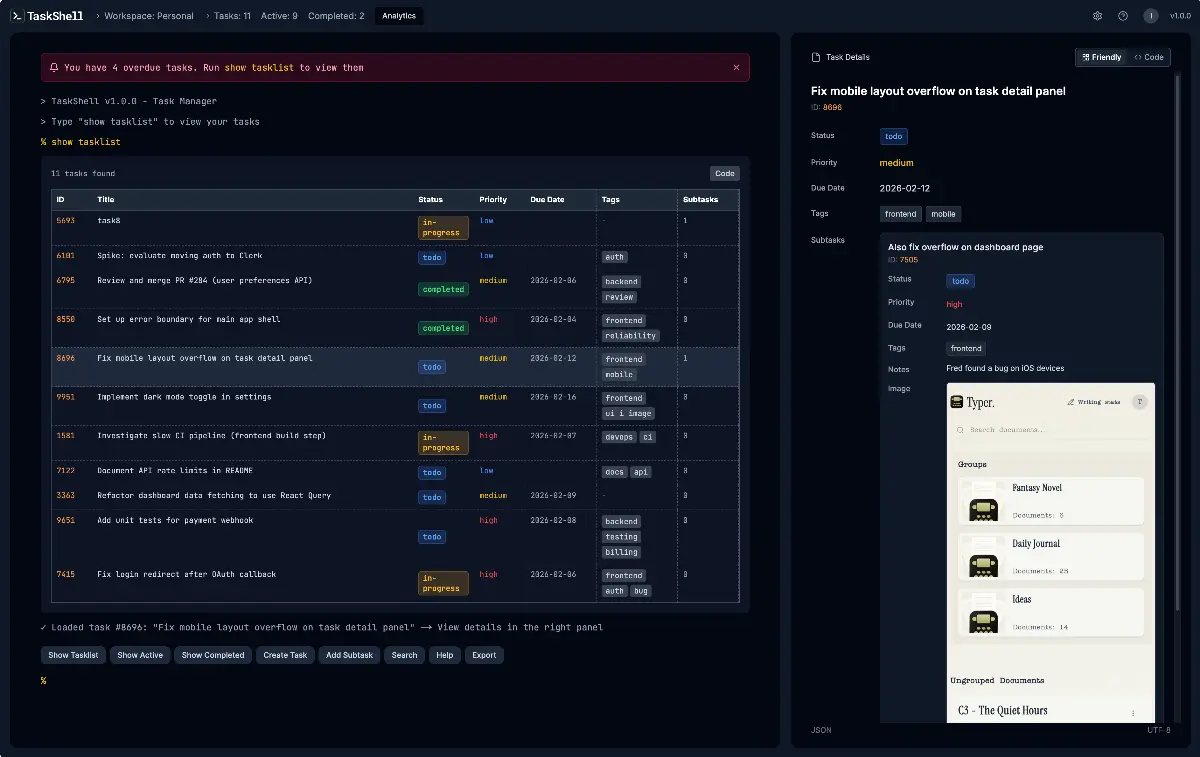Click the Show Completed button
This screenshot has width=1200, height=757.
(213, 655)
